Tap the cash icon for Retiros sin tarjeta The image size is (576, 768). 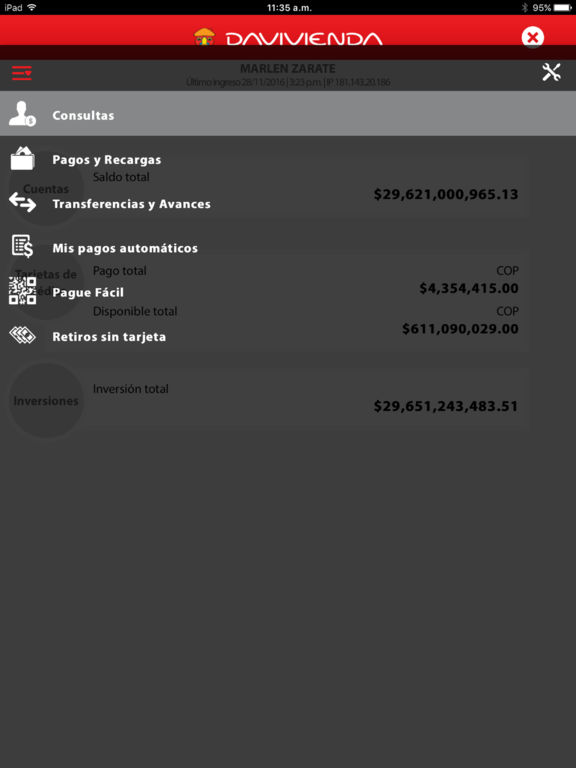pos(23,336)
